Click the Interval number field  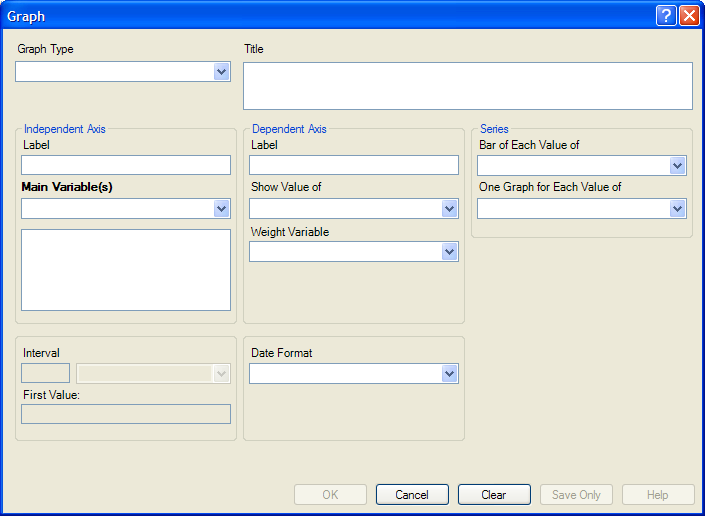pyautogui.click(x=45, y=374)
